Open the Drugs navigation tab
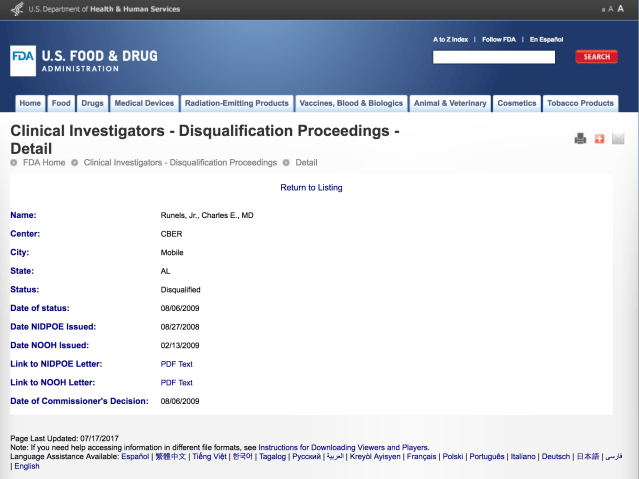 (92, 103)
